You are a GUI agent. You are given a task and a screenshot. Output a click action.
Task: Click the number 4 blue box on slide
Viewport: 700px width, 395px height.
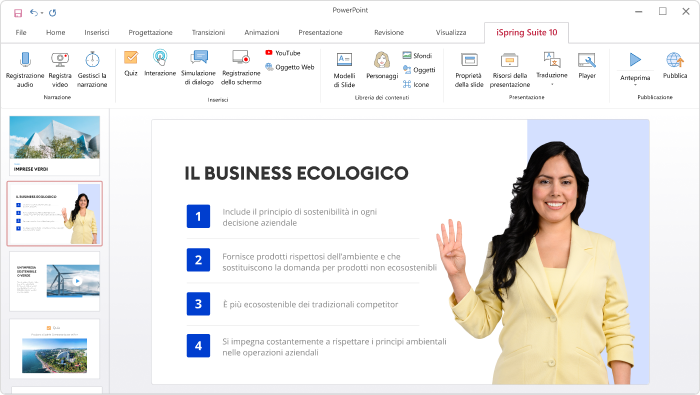click(x=198, y=345)
